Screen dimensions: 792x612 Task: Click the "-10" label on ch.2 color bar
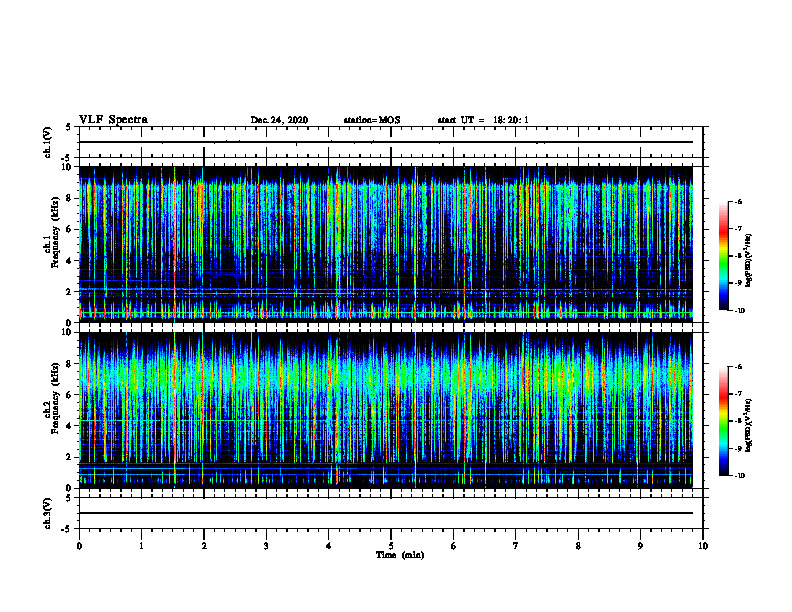(739, 476)
